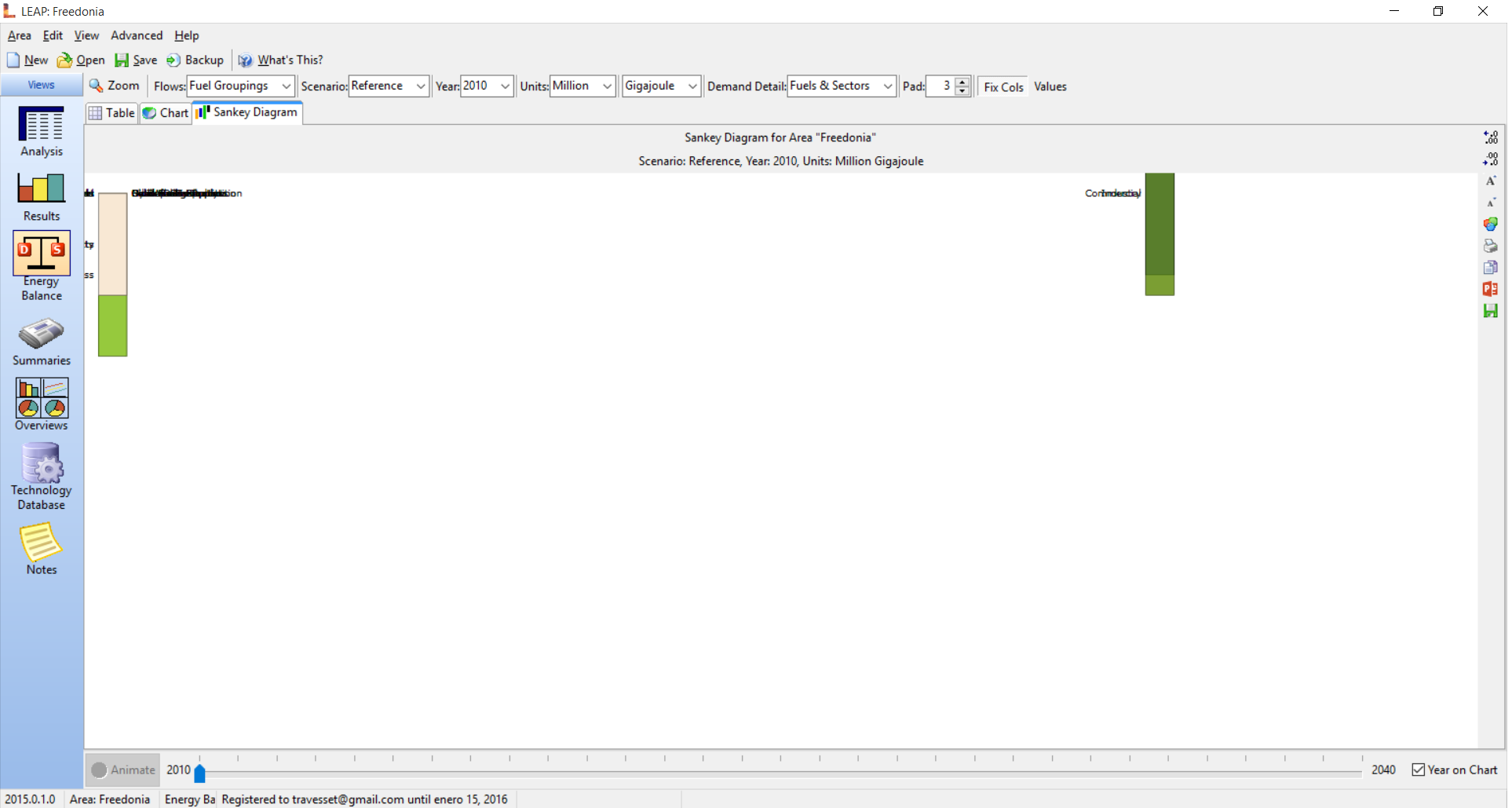The image size is (1512, 808).
Task: Open the Technology Database view
Action: [x=42, y=476]
